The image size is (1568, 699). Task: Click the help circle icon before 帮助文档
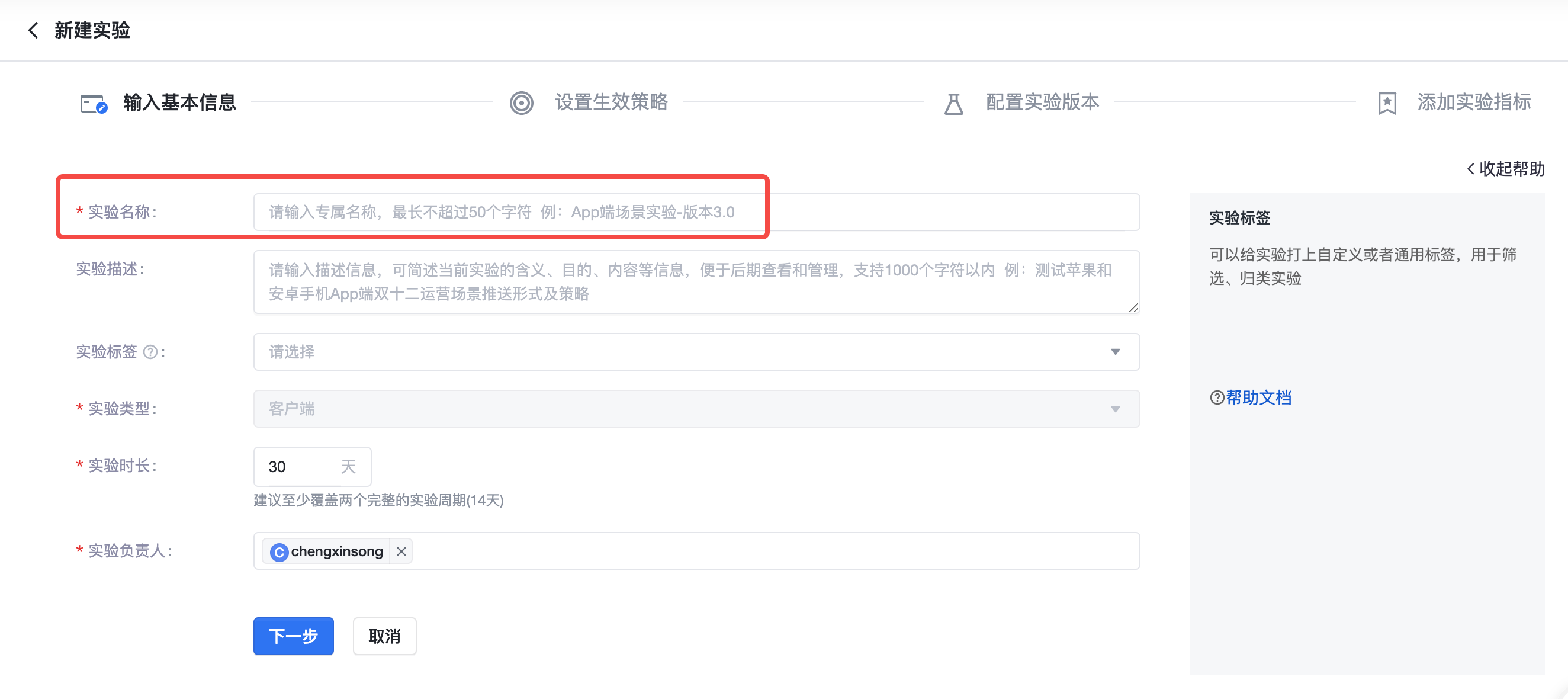1216,397
